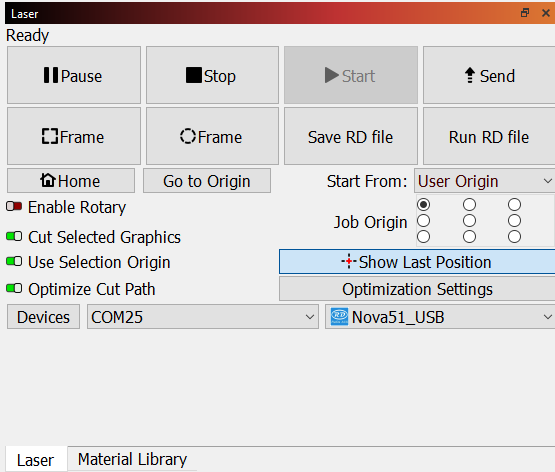Open Optimization Settings
This screenshot has width=555, height=472.
(x=417, y=289)
